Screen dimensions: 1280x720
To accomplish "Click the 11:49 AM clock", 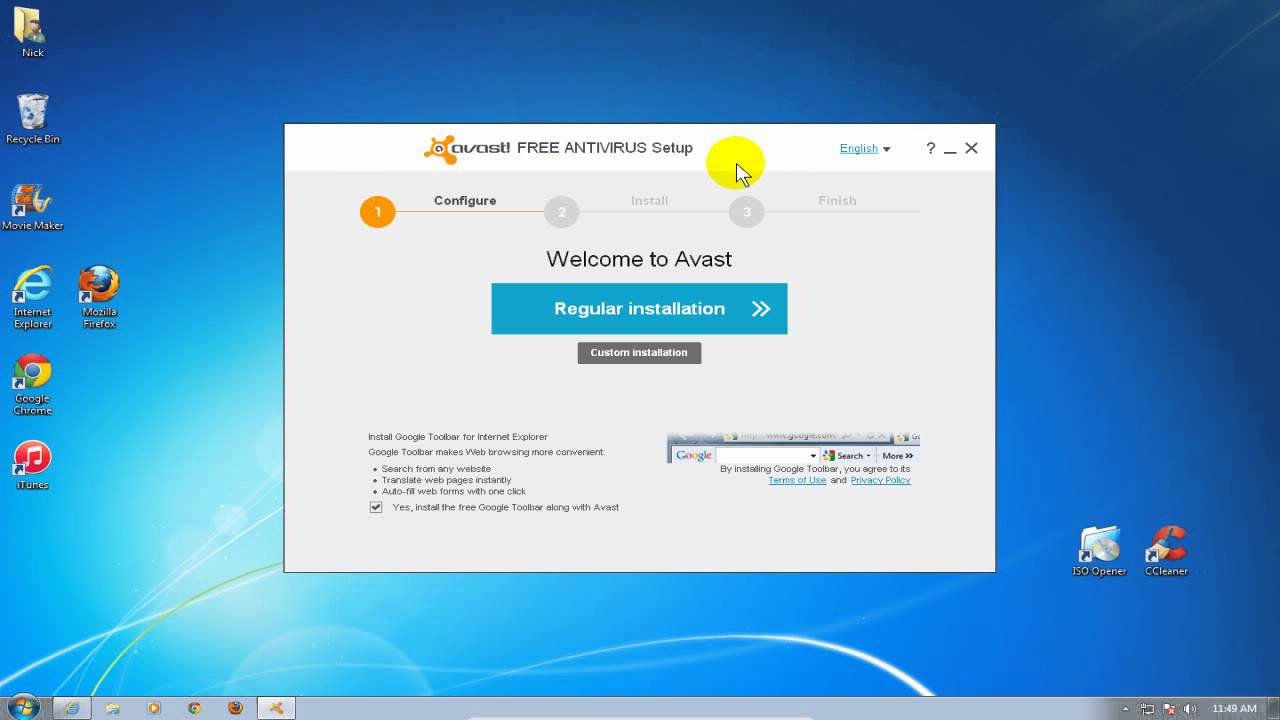I will (x=1234, y=709).
